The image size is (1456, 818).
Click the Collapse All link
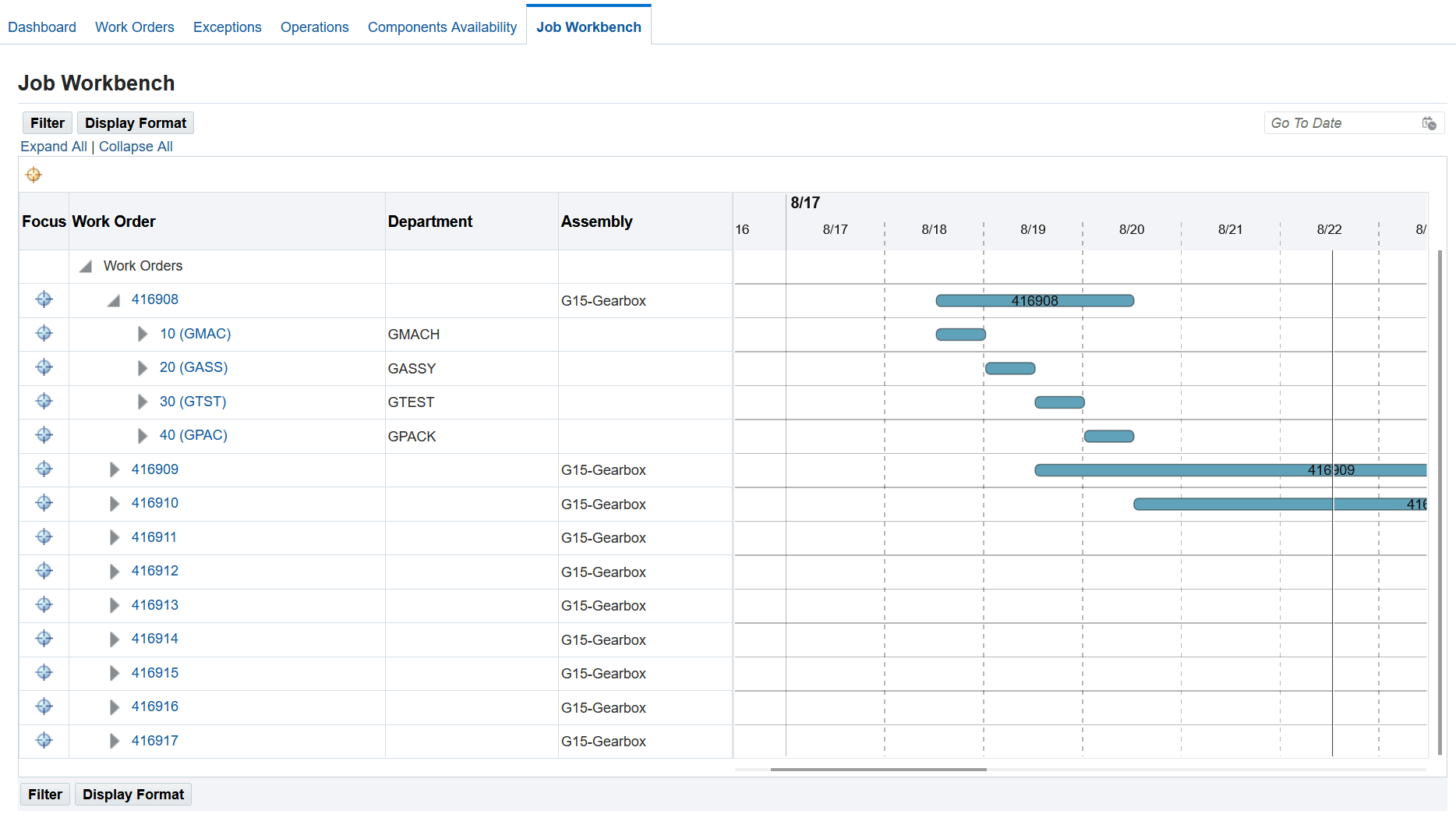136,147
